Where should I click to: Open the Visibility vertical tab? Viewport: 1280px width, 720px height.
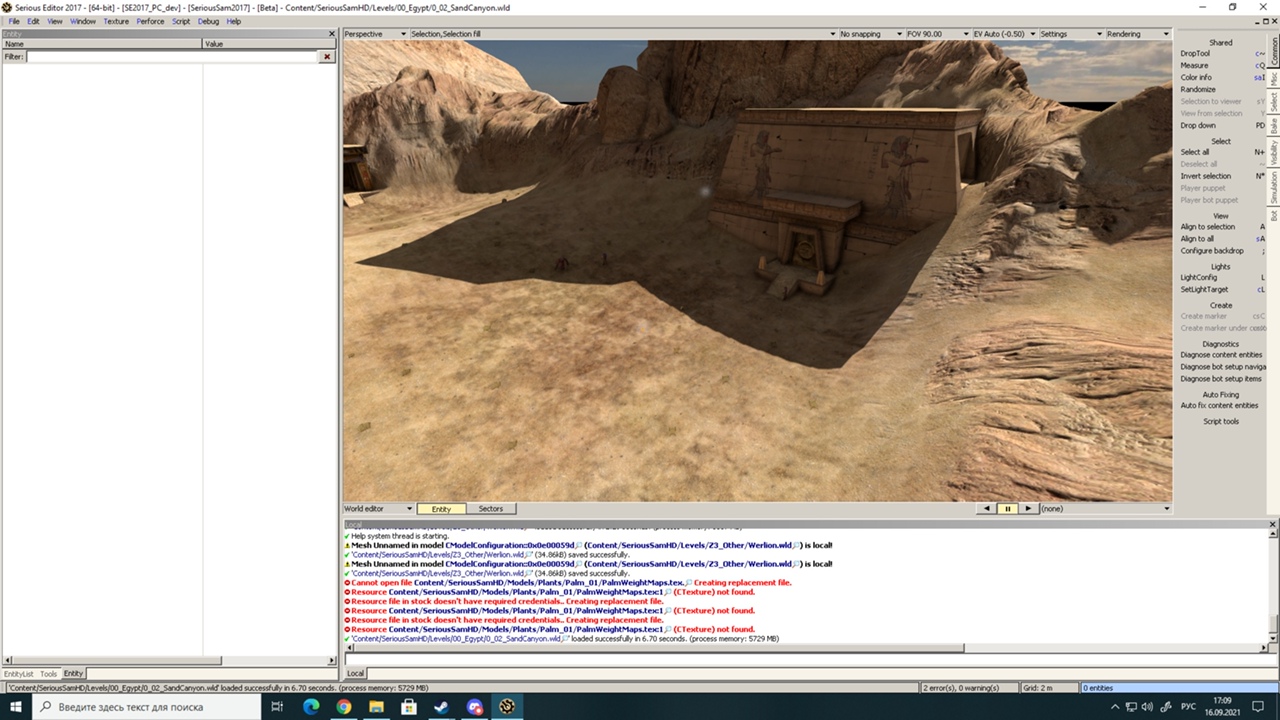coord(1274,152)
